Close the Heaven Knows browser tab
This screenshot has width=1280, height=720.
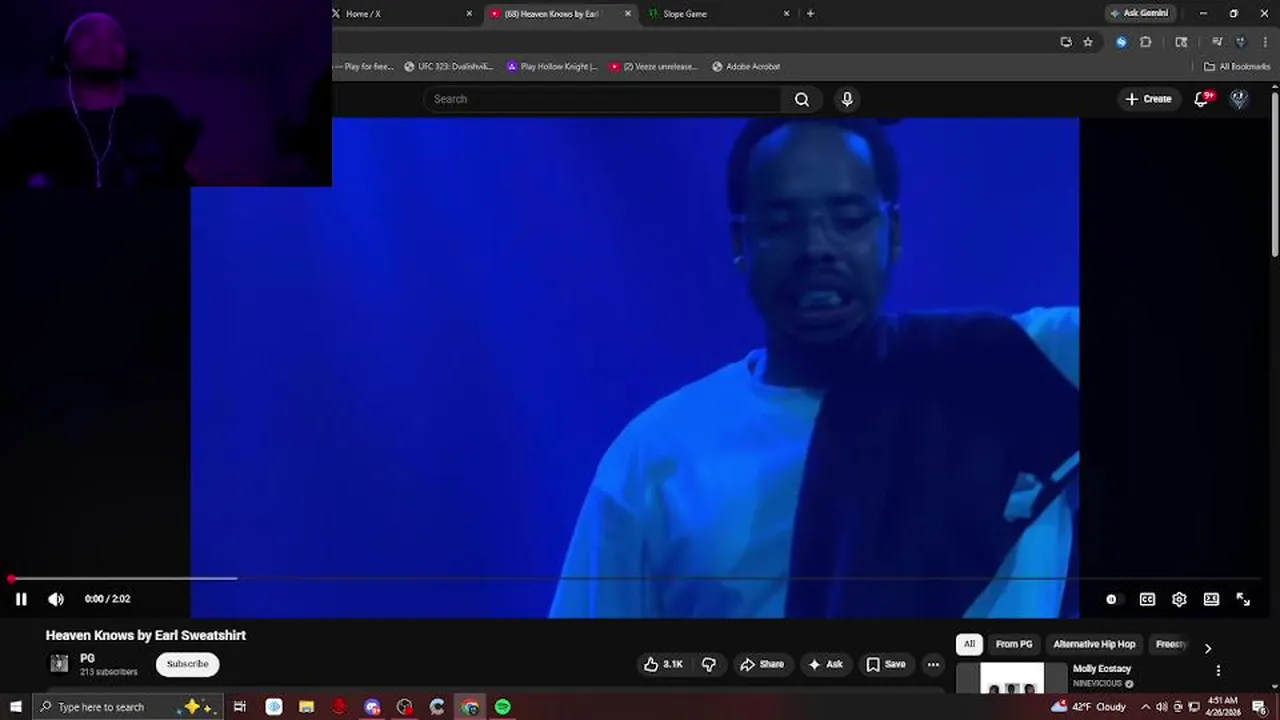628,14
